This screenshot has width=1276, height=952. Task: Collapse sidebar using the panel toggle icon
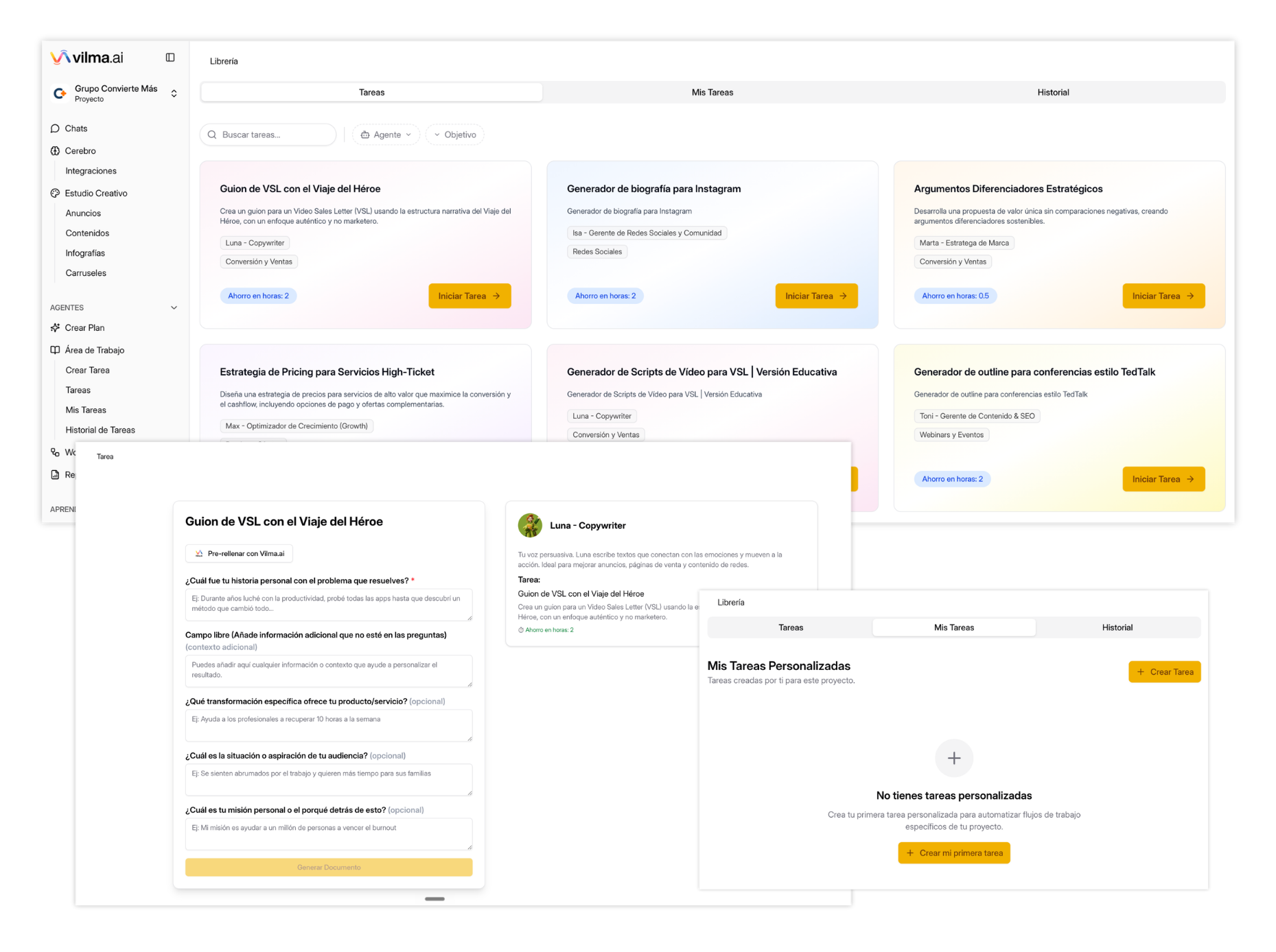pyautogui.click(x=170, y=58)
